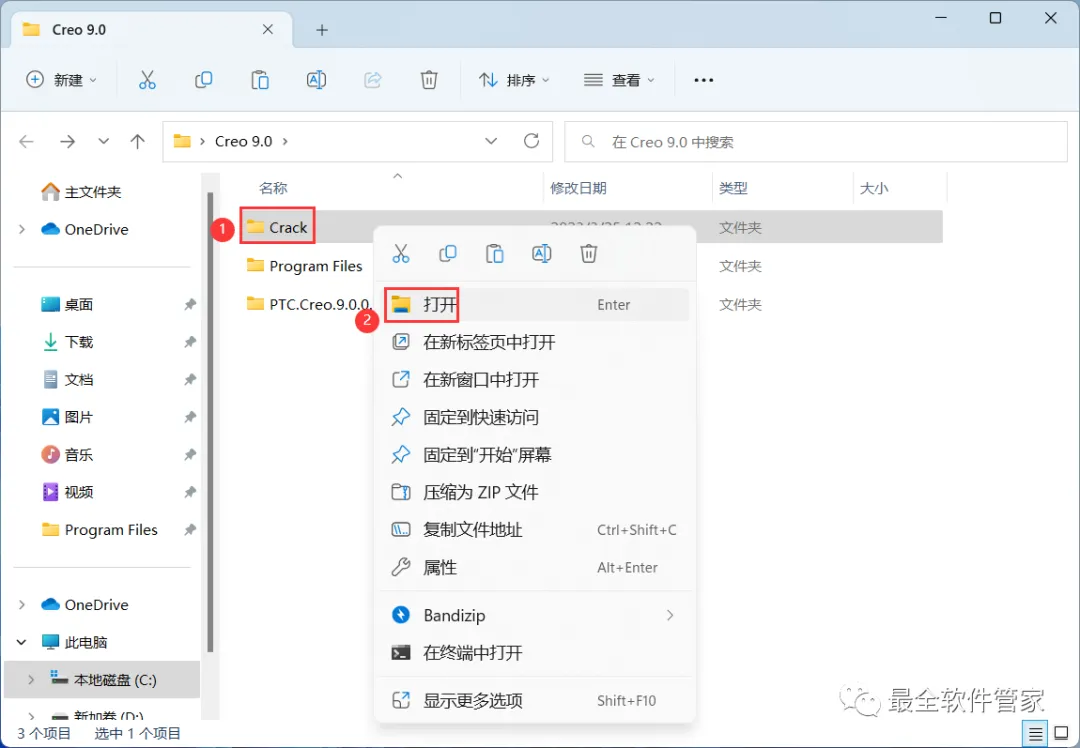Click the Delete trash icon in the toolbar
The width and height of the screenshot is (1080, 748).
[x=429, y=80]
